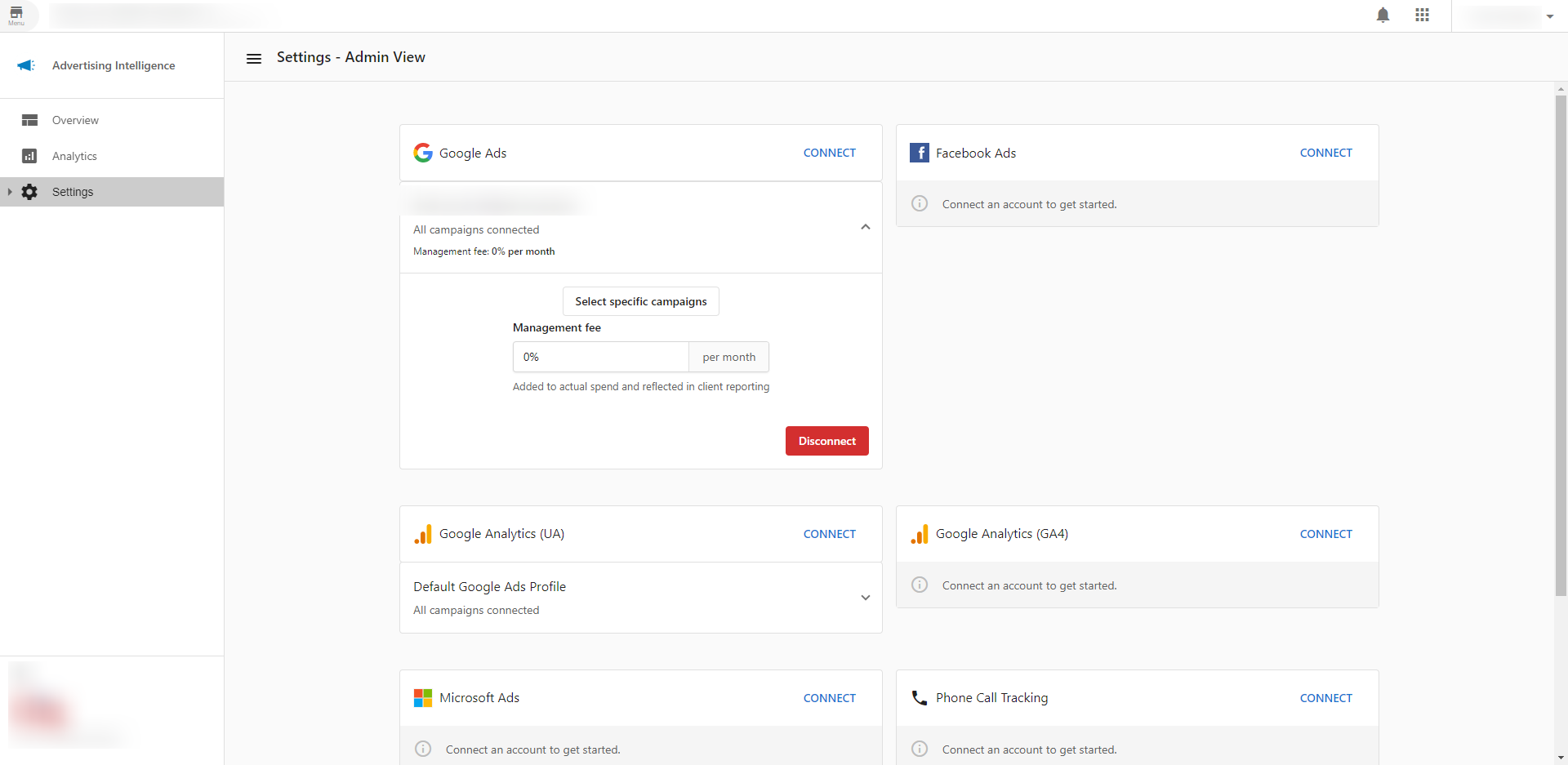Image resolution: width=1568 pixels, height=765 pixels.
Task: Open Overview in the sidebar
Action: [x=75, y=120]
